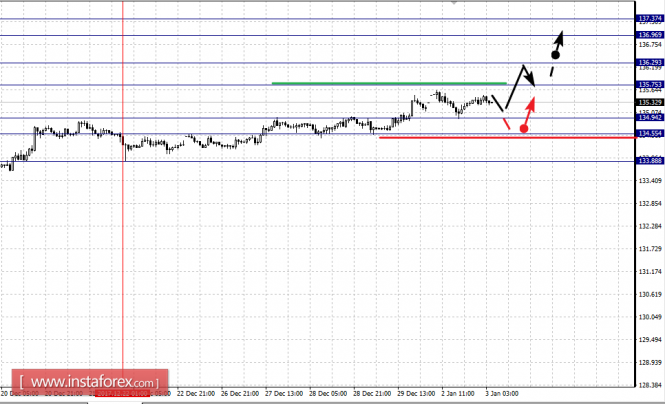Select the 137.374 price level label
Image resolution: width=665 pixels, height=404 pixels.
650,19
